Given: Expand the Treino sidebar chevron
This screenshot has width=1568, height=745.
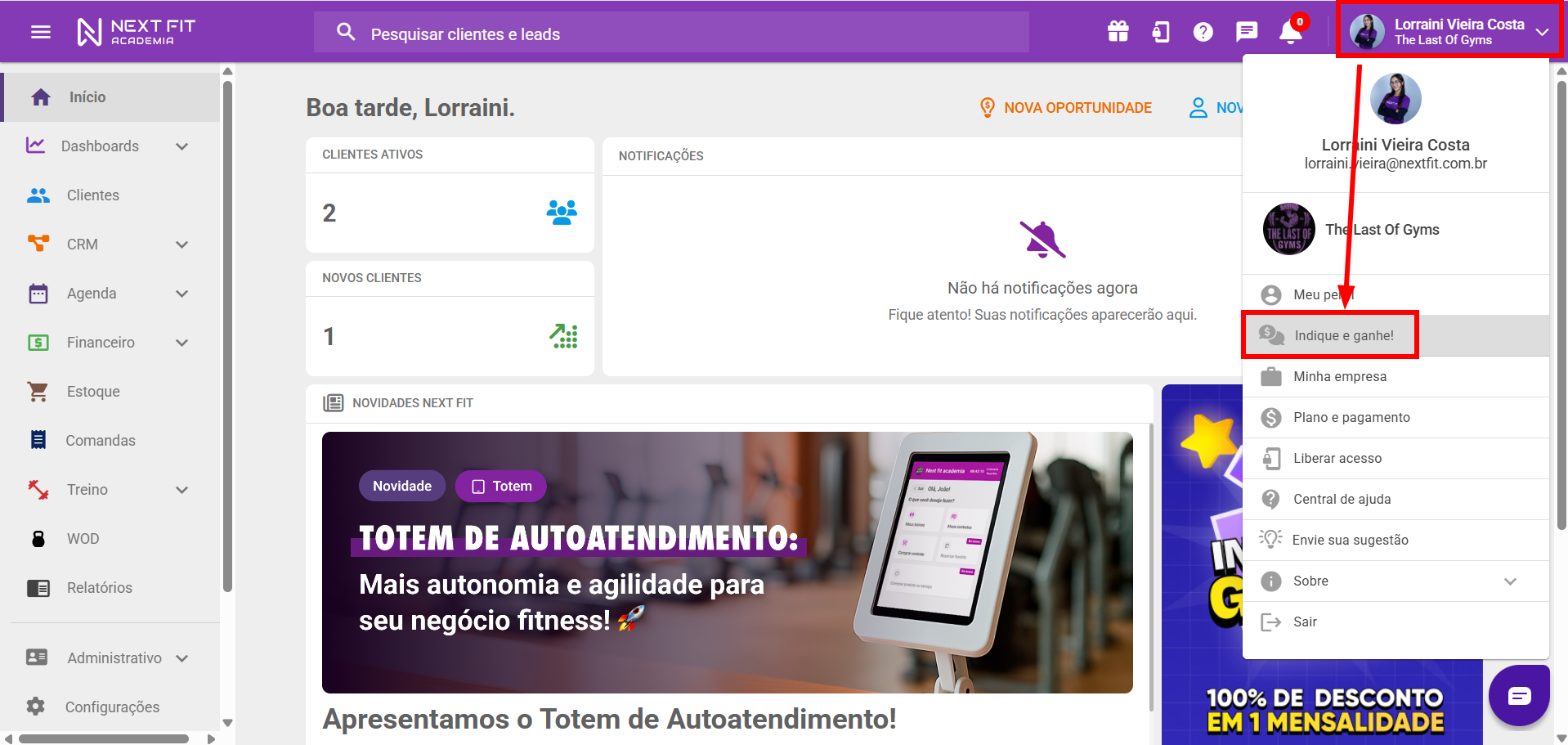Looking at the screenshot, I should tap(181, 490).
